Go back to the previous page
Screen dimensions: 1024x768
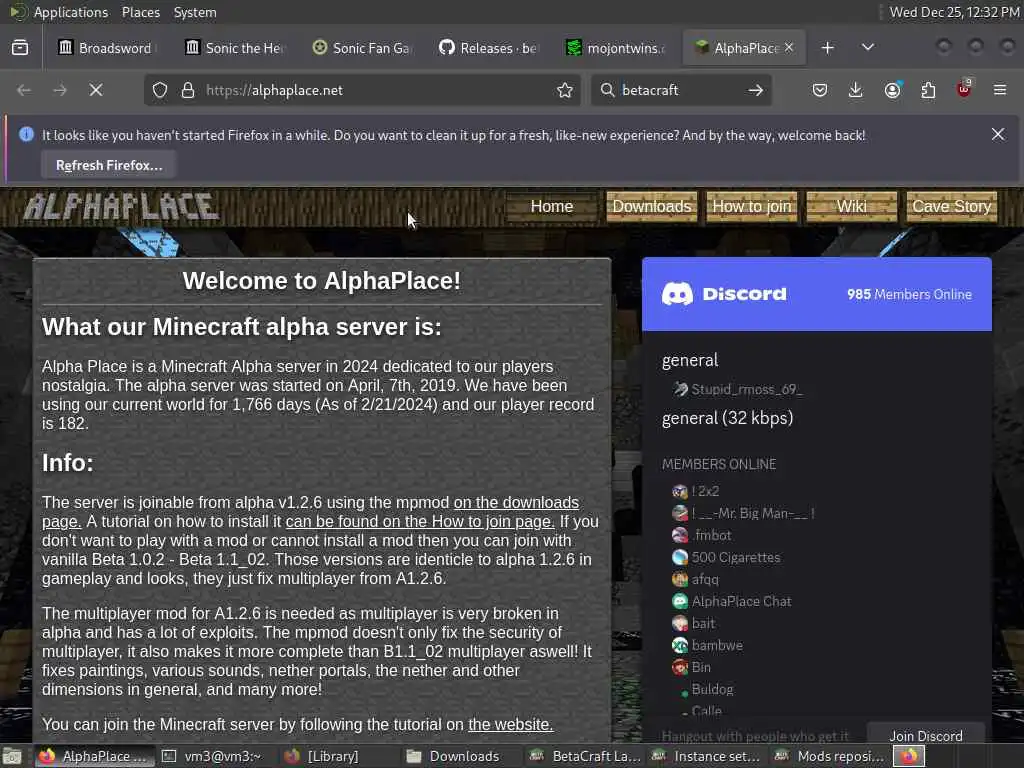tap(24, 90)
